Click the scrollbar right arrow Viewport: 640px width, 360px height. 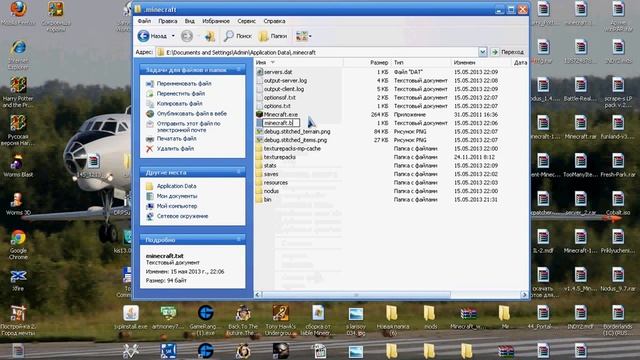pyautogui.click(x=524, y=295)
